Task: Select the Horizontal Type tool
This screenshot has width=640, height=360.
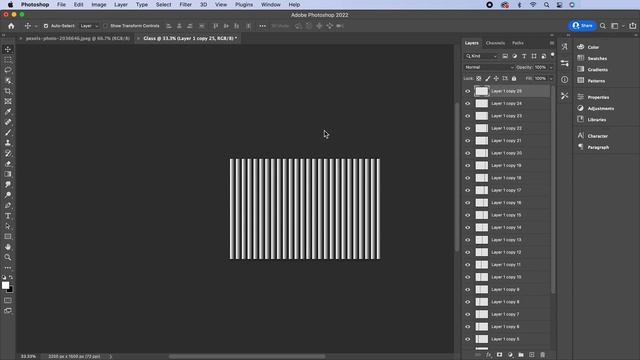Action: [8, 216]
